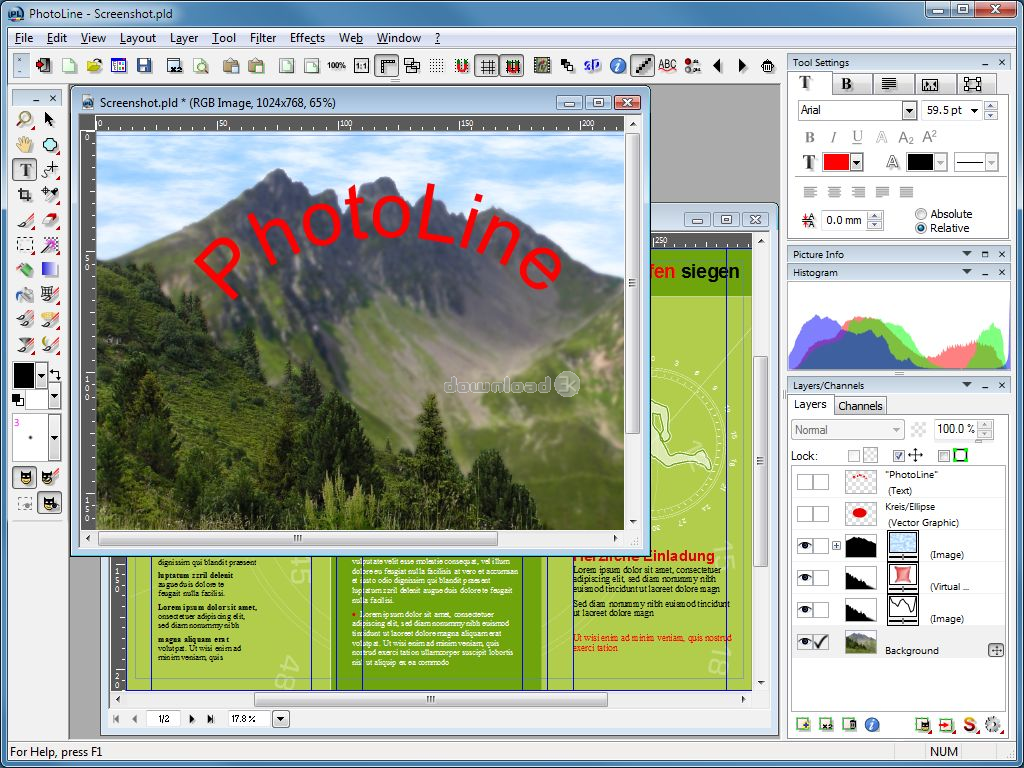This screenshot has width=1024, height=768.
Task: Click the red S icon below layers list
Action: (x=970, y=724)
